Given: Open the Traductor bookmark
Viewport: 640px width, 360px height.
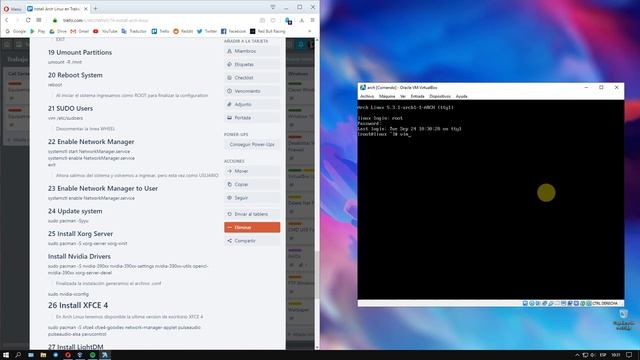Looking at the screenshot, I should pyautogui.click(x=134, y=31).
